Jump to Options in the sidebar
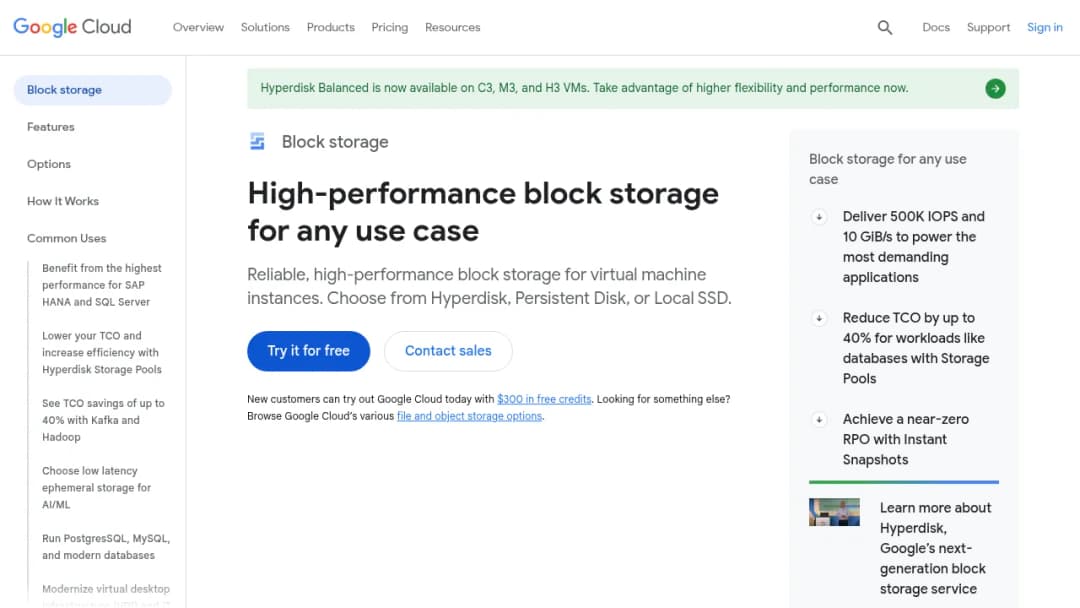 tap(49, 165)
